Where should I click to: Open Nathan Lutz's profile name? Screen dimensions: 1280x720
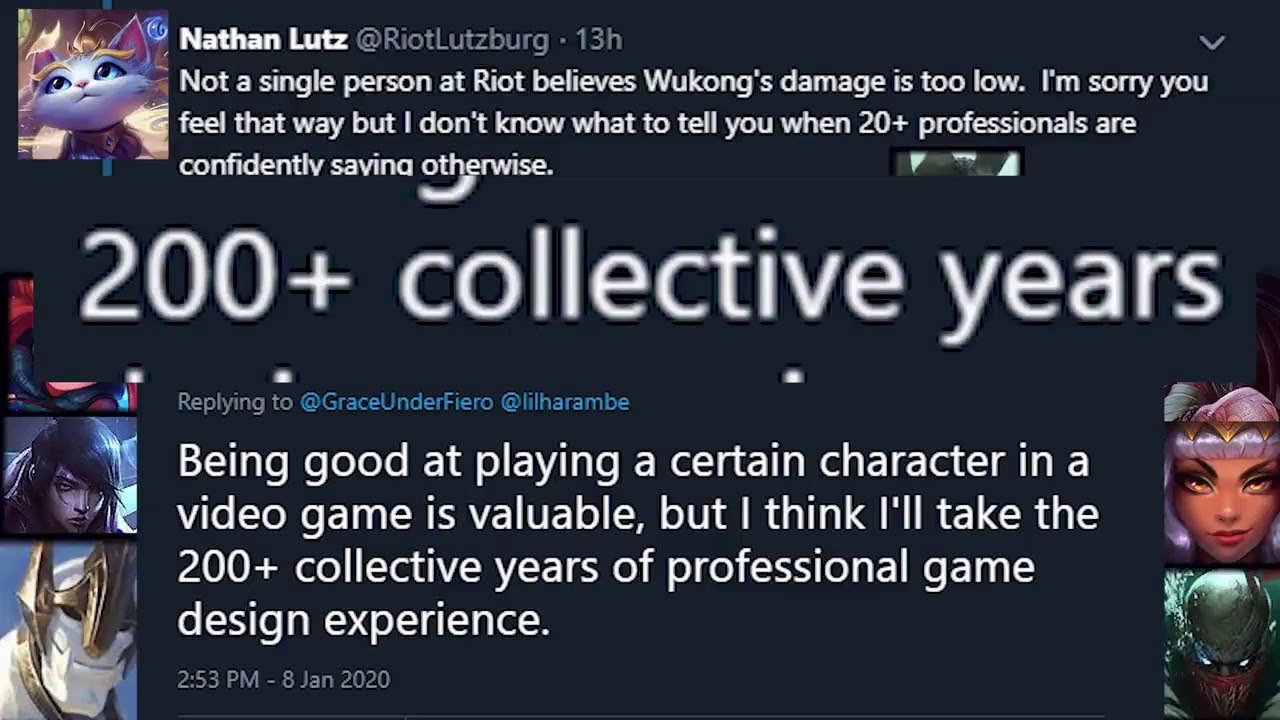click(263, 39)
